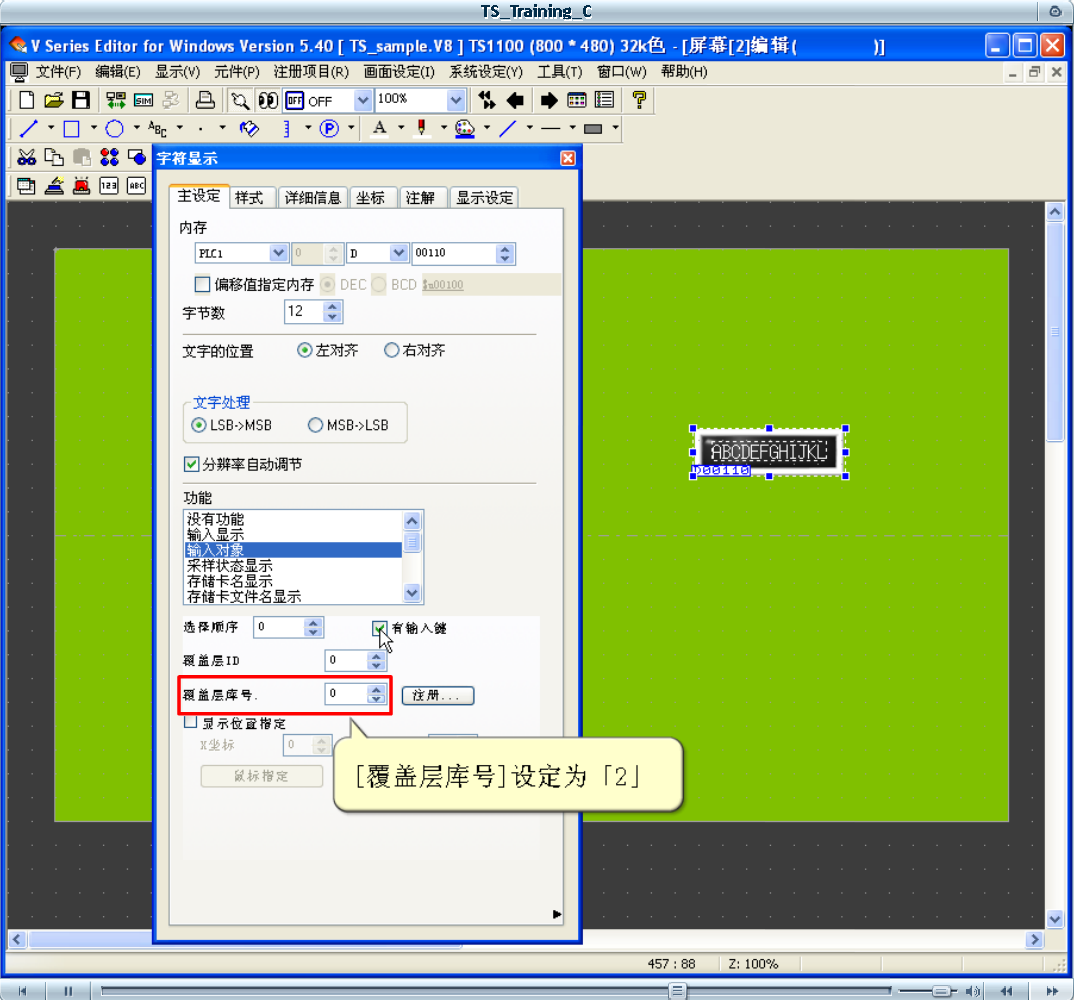Choose the MSB->LSB radio option
The image size is (1074, 1000).
pos(316,425)
